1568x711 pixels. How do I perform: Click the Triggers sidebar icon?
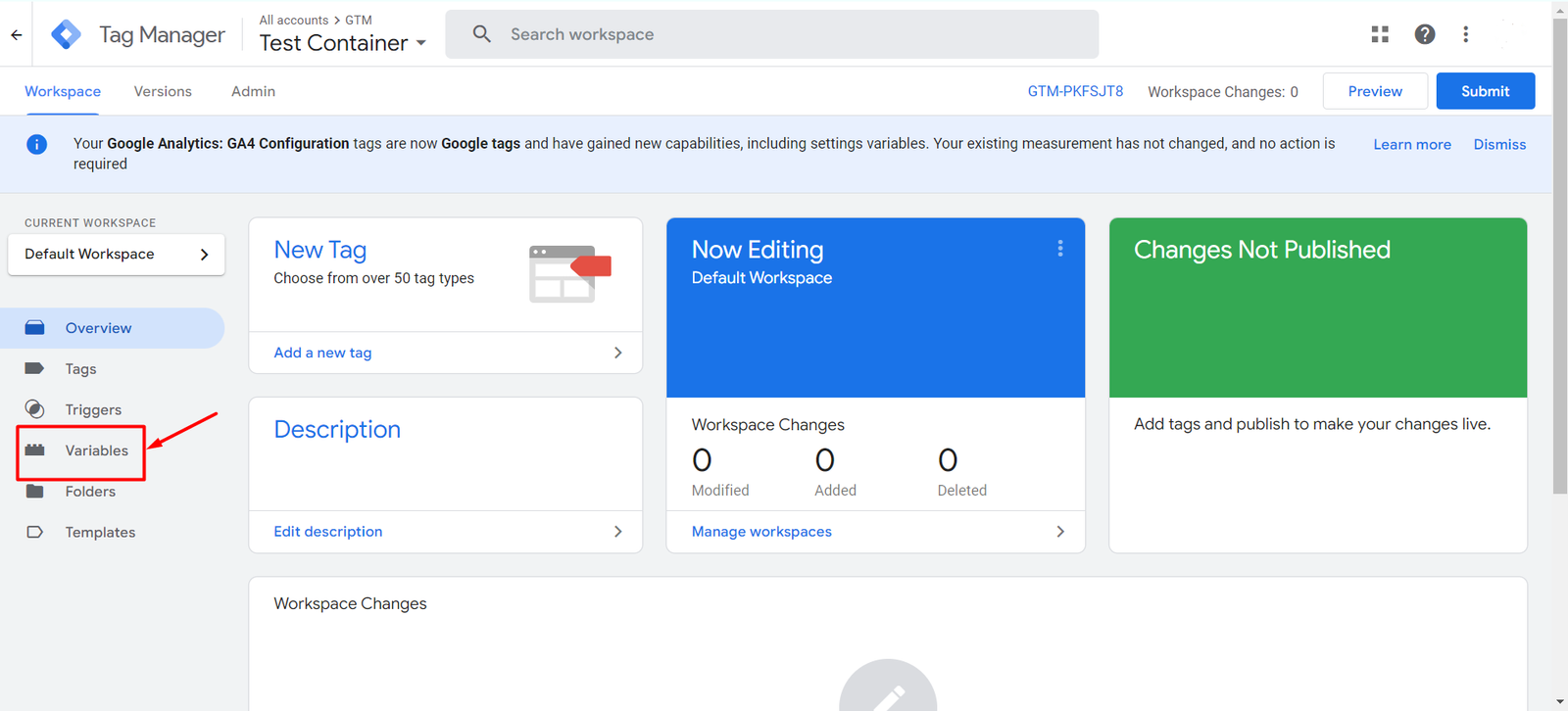(x=34, y=409)
